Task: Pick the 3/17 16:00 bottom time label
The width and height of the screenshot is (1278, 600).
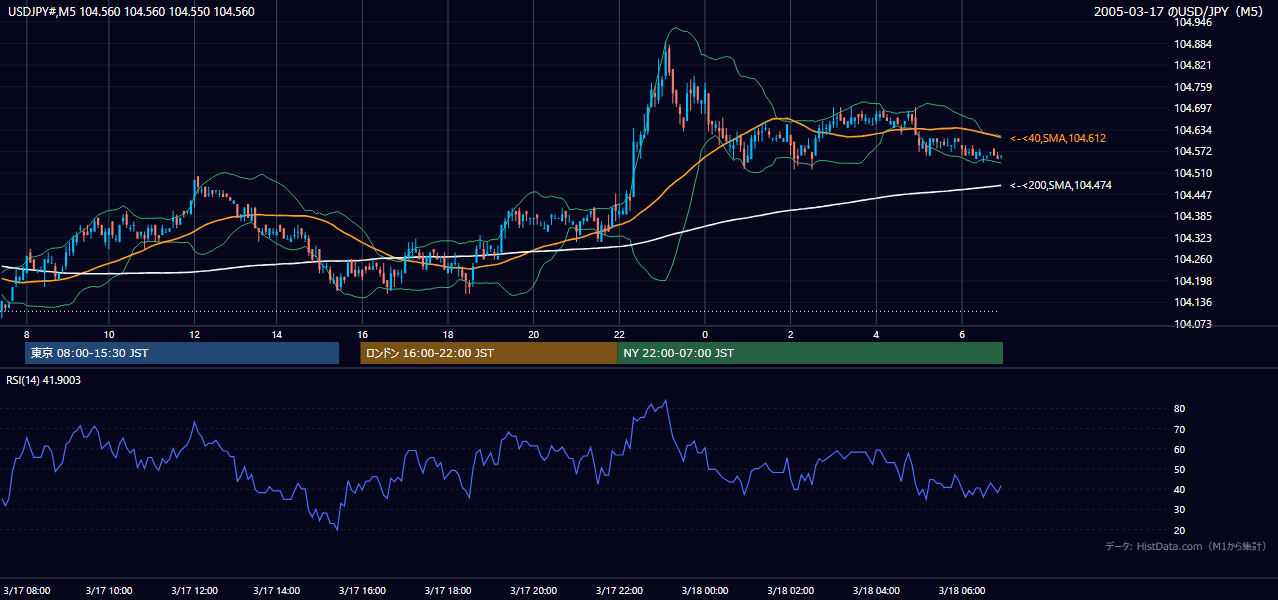Action: click(362, 590)
